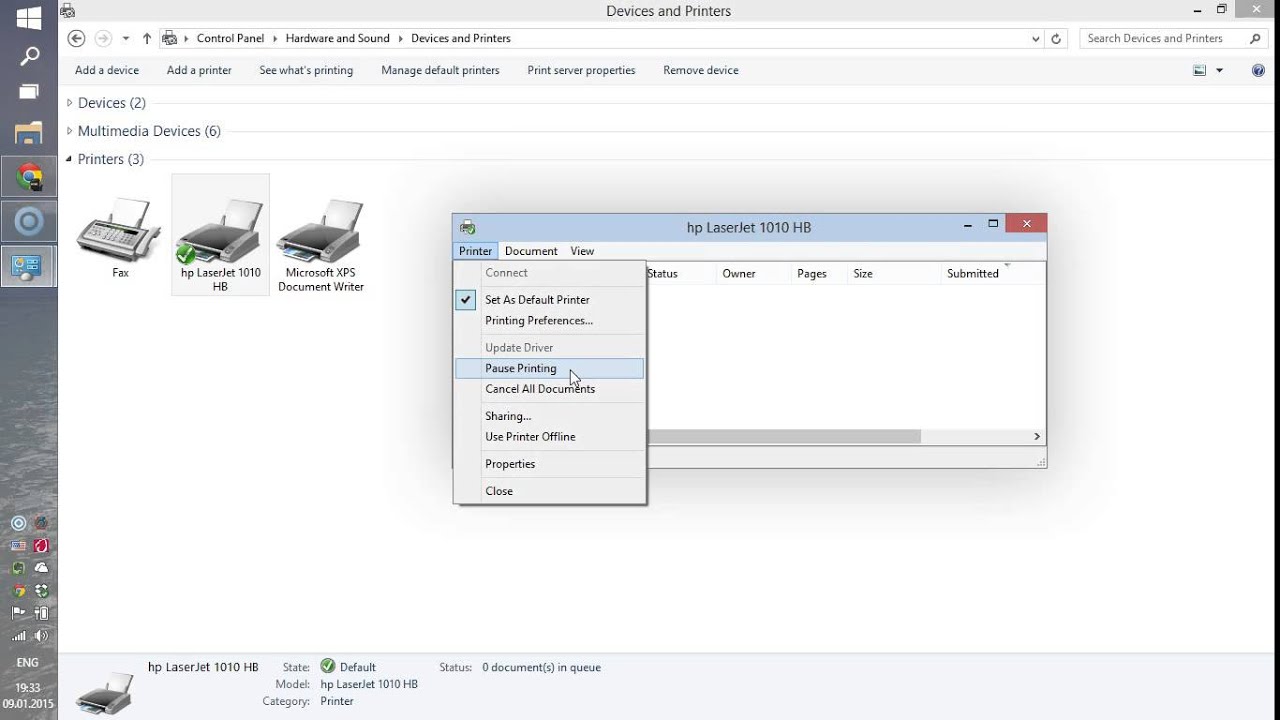Navigate to Control Panel breadcrumb
The width and height of the screenshot is (1280, 720).
coord(230,38)
